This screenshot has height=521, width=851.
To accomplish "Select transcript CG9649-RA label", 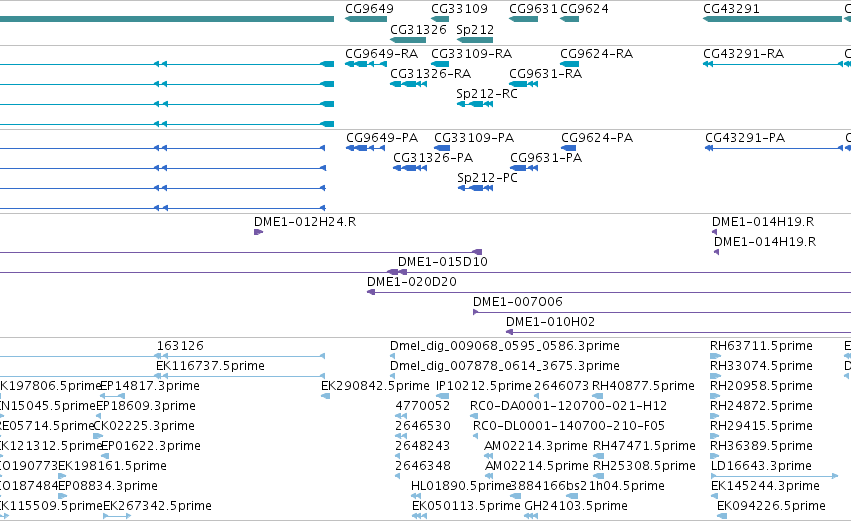I will tap(382, 54).
